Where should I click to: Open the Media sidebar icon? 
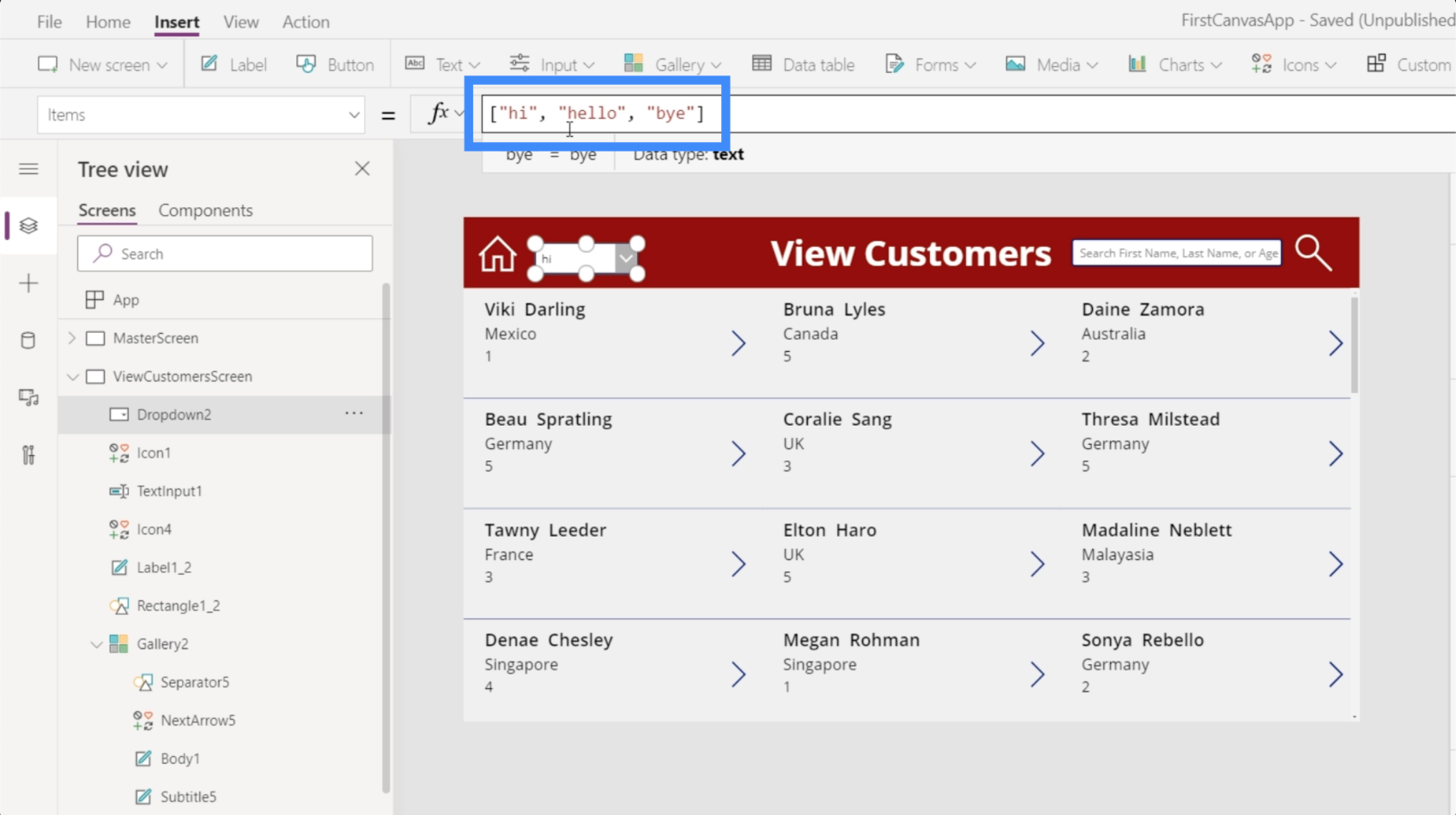[x=29, y=397]
